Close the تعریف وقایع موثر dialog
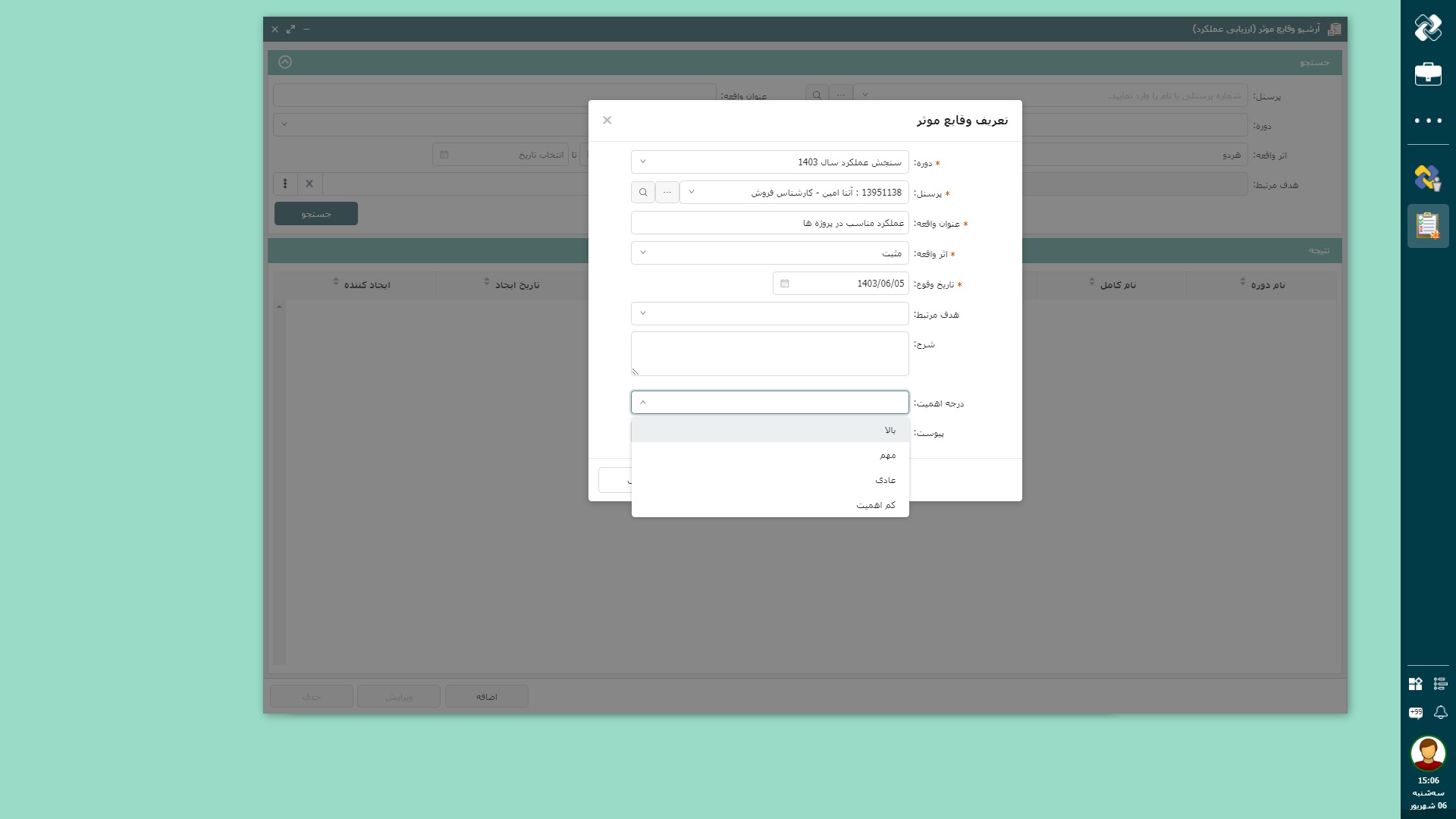 607,121
